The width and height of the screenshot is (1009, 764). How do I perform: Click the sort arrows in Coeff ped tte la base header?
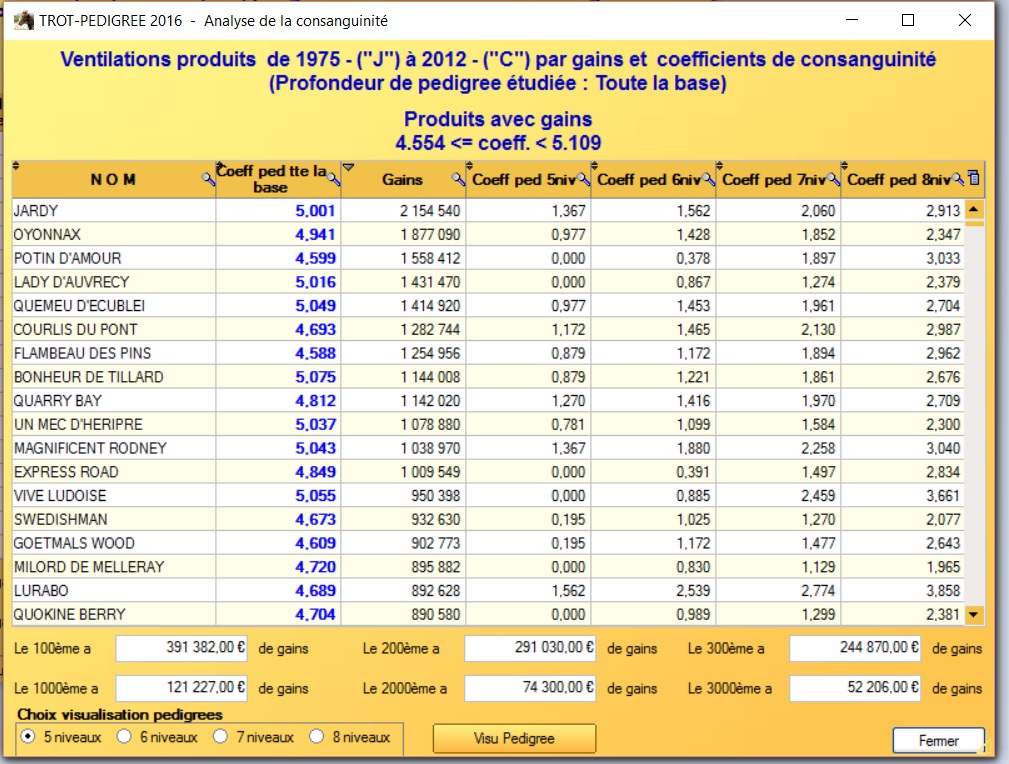219,166
